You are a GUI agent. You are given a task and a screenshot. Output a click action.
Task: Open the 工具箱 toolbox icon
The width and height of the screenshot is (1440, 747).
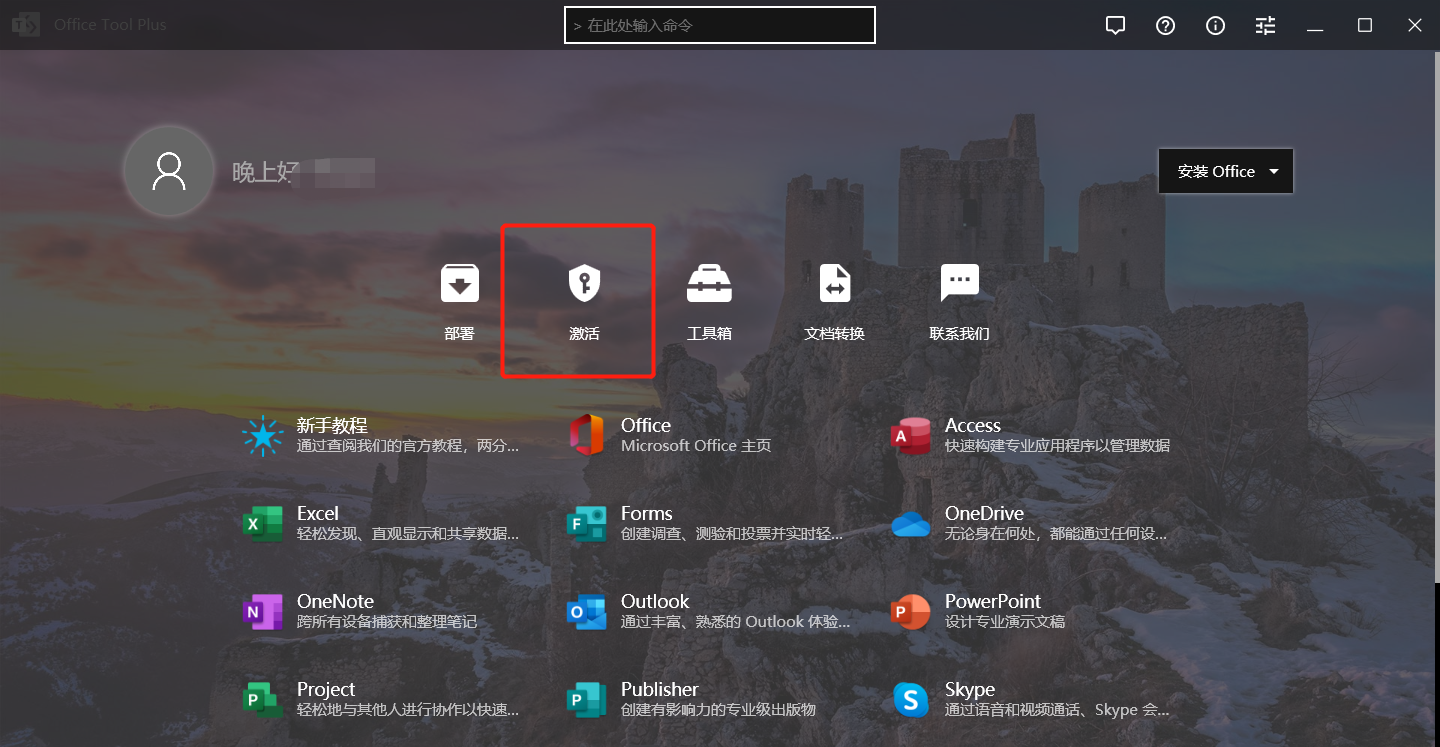point(709,283)
